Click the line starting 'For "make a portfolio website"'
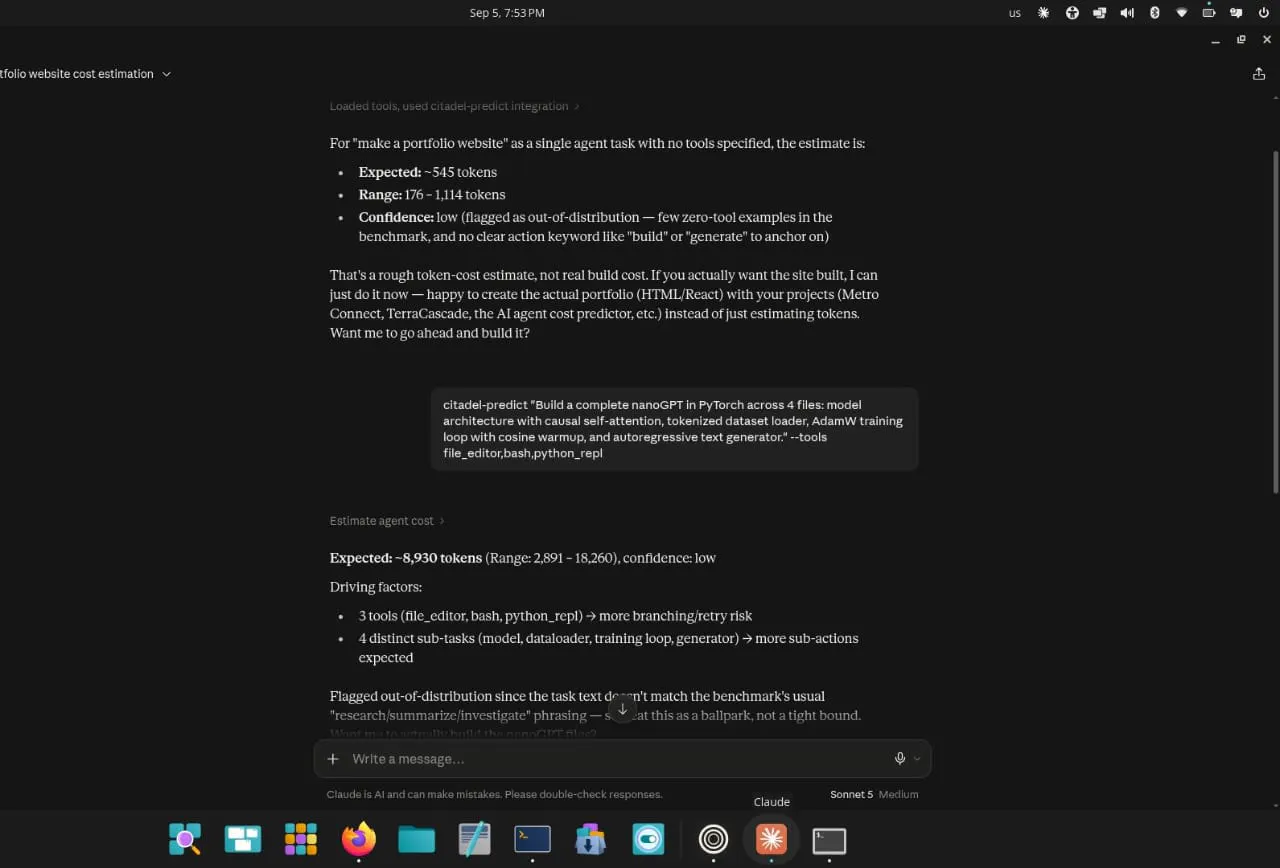 click(x=597, y=143)
